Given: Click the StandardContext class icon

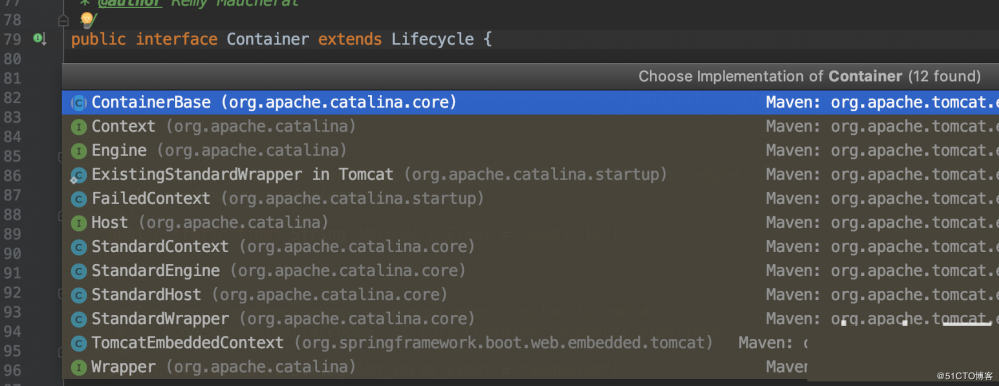Looking at the screenshot, I should pos(78,247).
